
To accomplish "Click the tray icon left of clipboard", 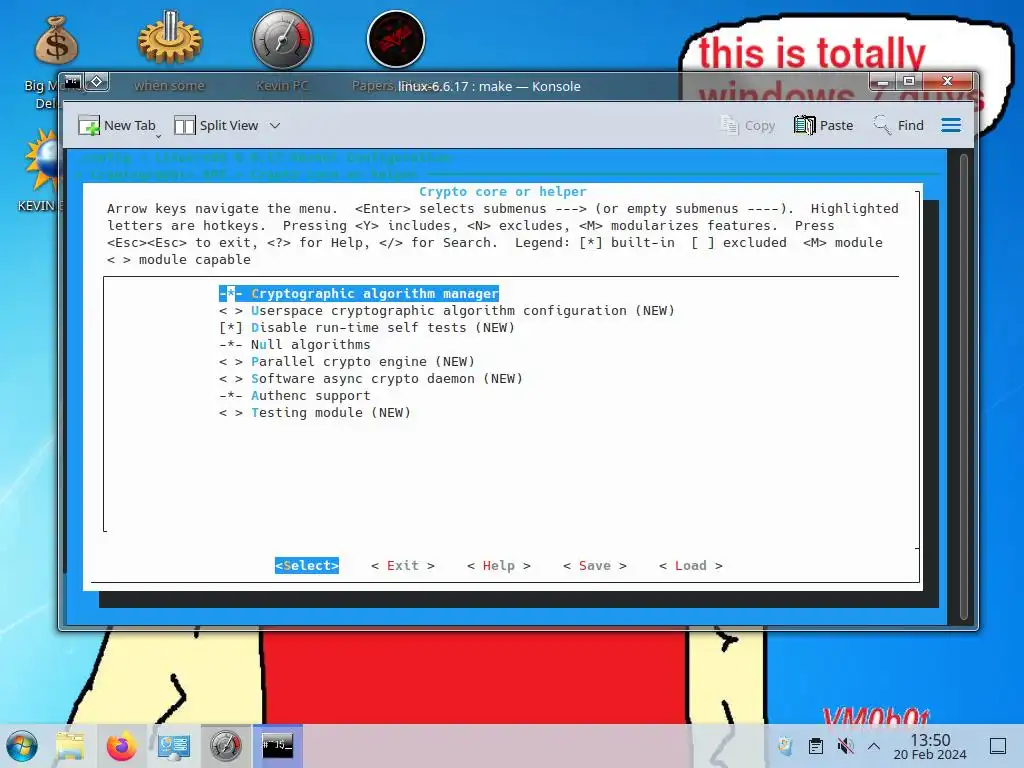I will (x=786, y=746).
